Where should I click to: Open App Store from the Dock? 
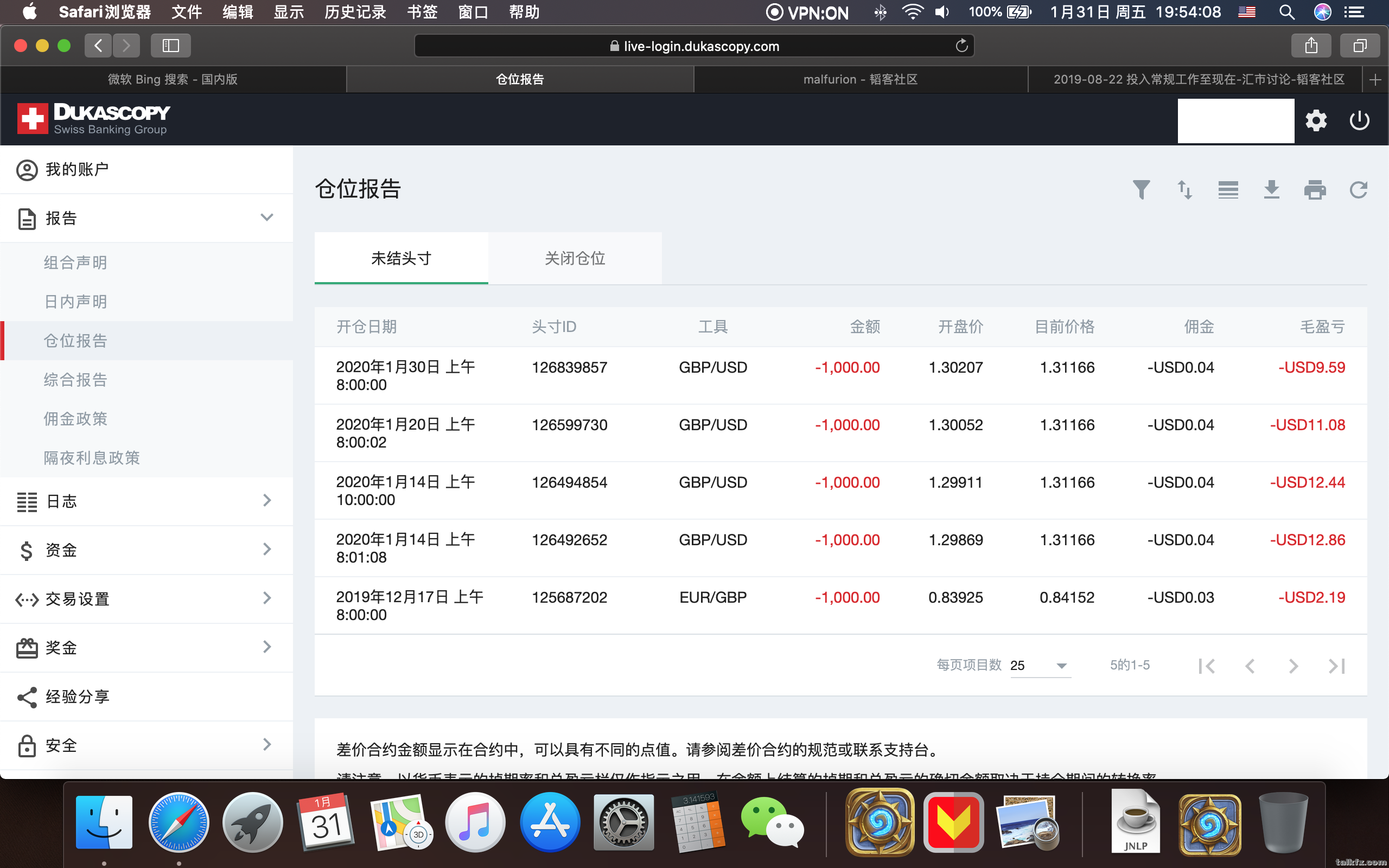pos(550,822)
